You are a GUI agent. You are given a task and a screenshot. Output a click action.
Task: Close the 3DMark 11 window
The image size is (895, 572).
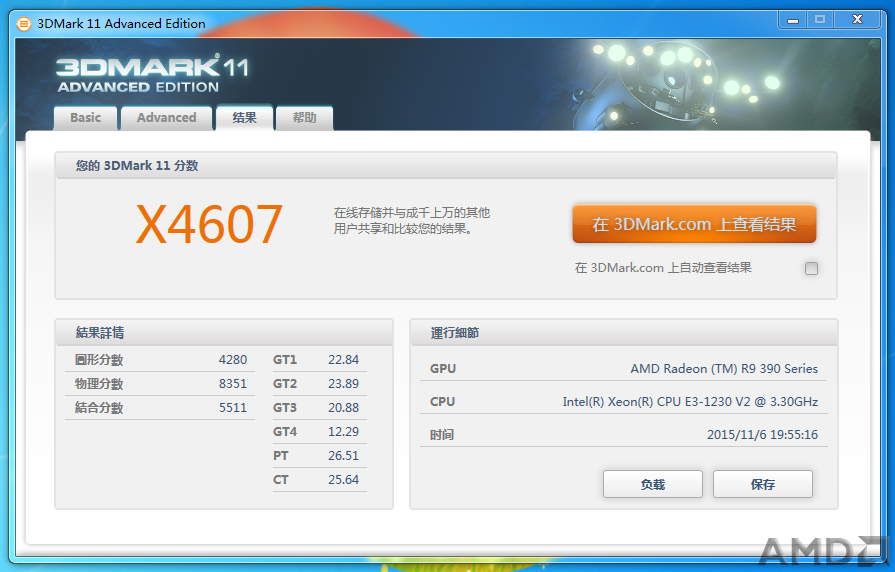(x=857, y=20)
